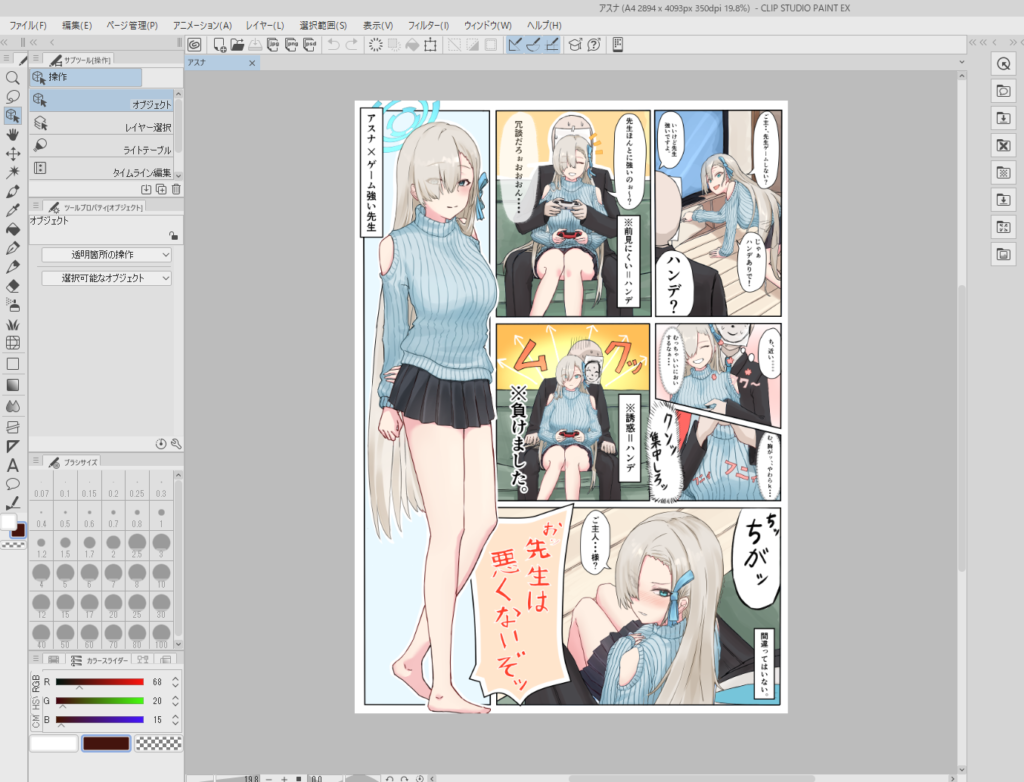Click the Redo arrow
Image resolution: width=1024 pixels, height=782 pixels.
[352, 44]
